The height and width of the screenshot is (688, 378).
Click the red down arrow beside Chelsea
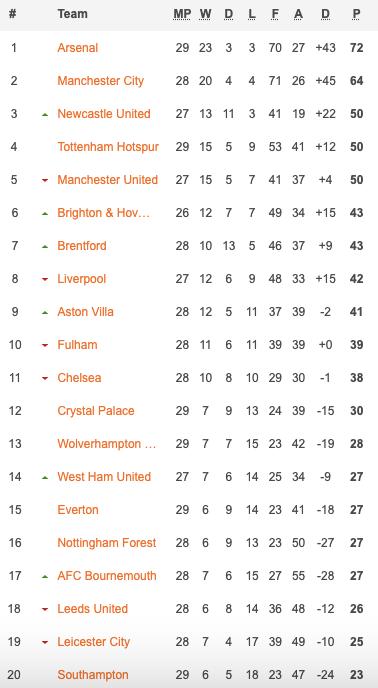(x=45, y=378)
